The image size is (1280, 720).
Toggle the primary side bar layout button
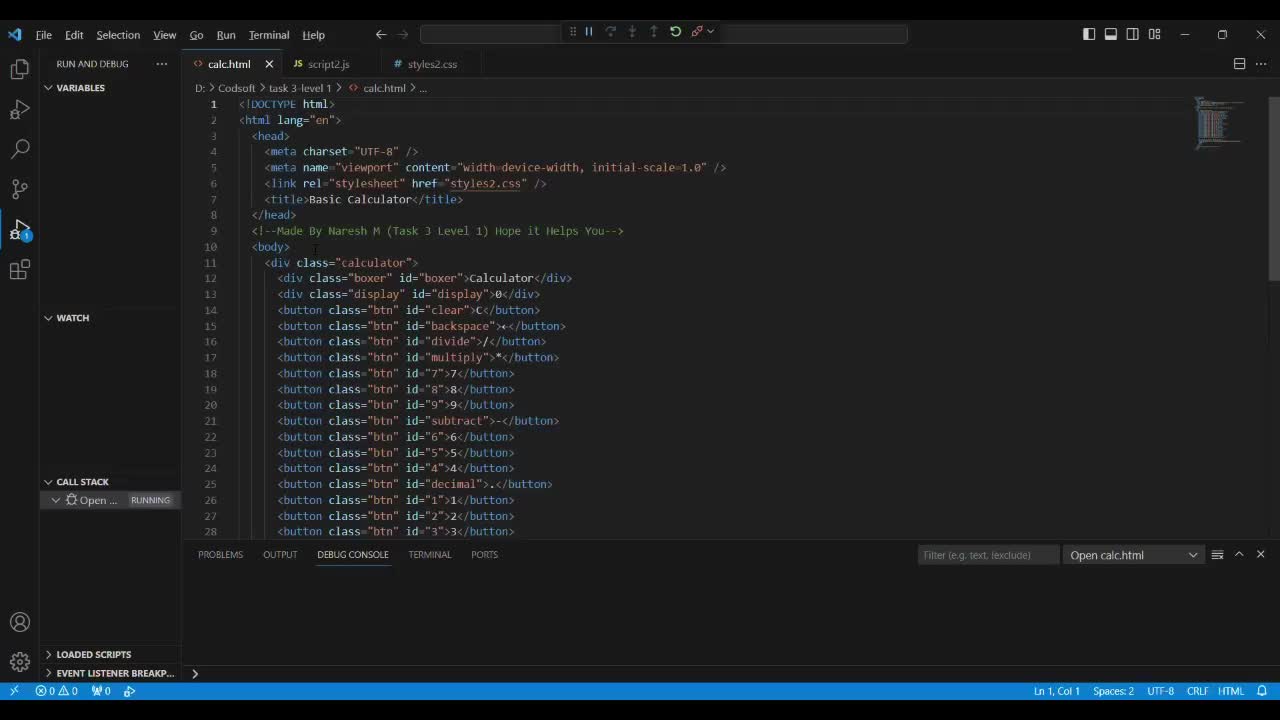(x=1089, y=34)
